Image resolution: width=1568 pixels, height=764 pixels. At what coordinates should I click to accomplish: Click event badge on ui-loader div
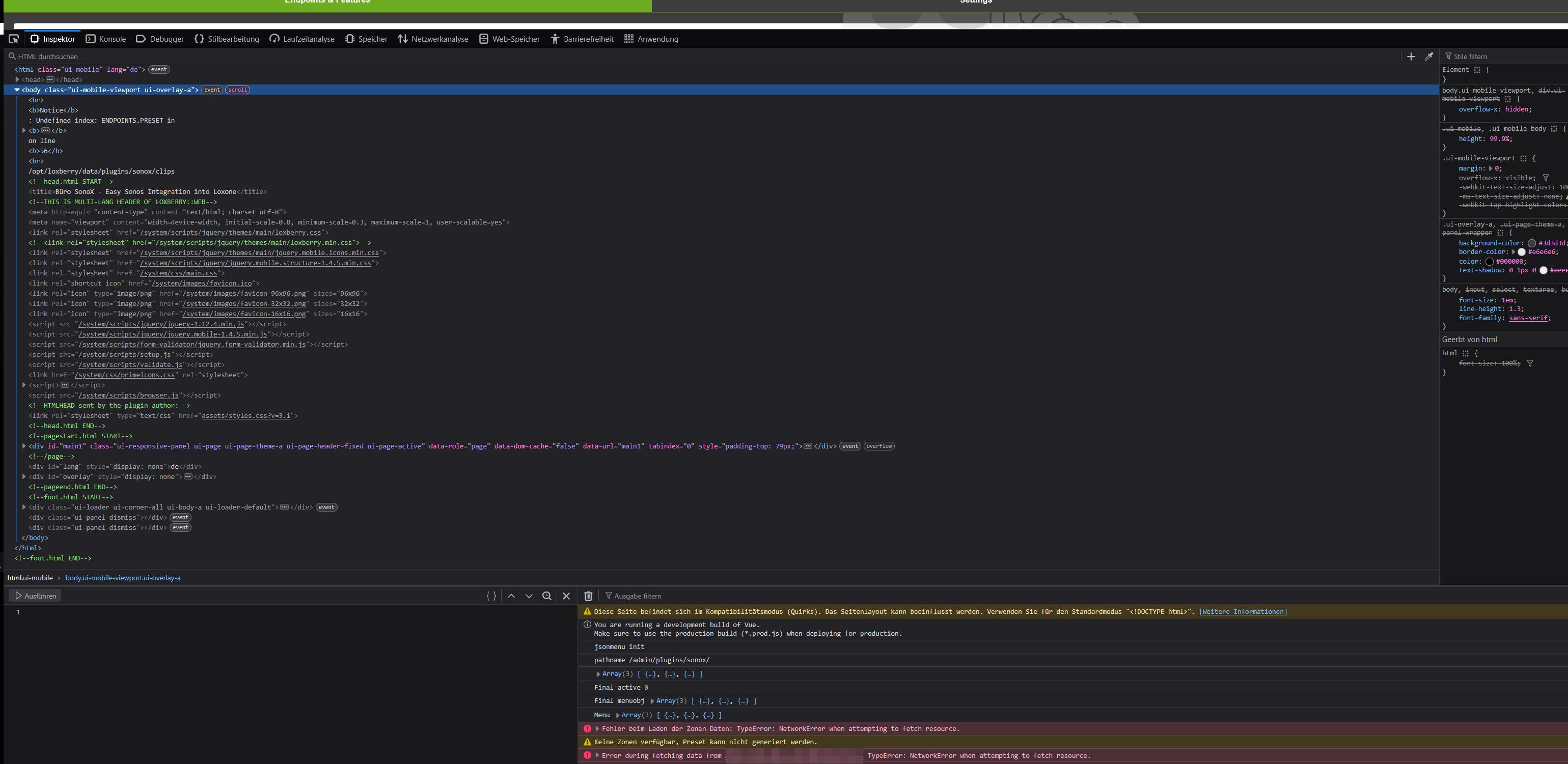click(326, 507)
